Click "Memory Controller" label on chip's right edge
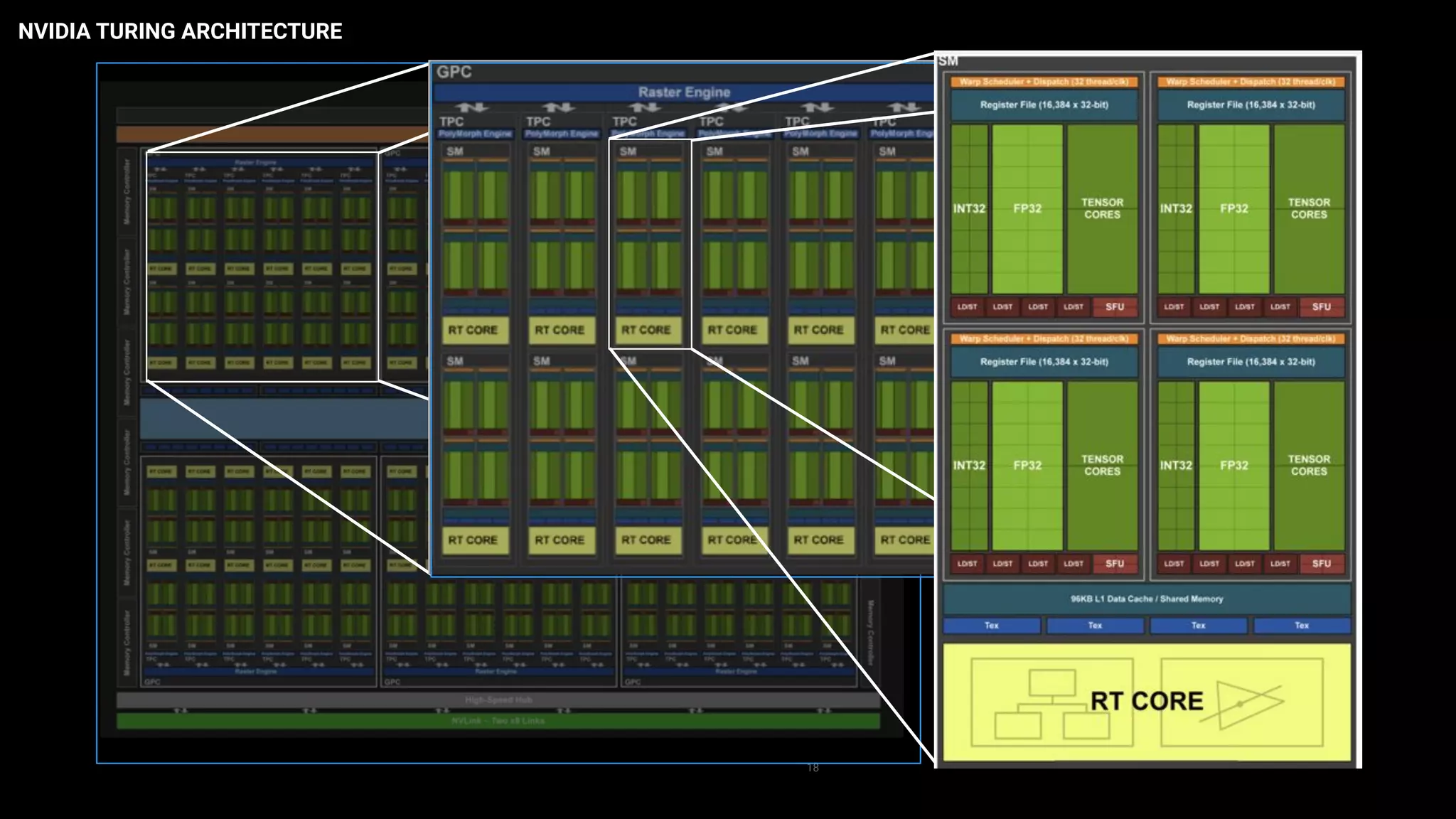 point(871,633)
